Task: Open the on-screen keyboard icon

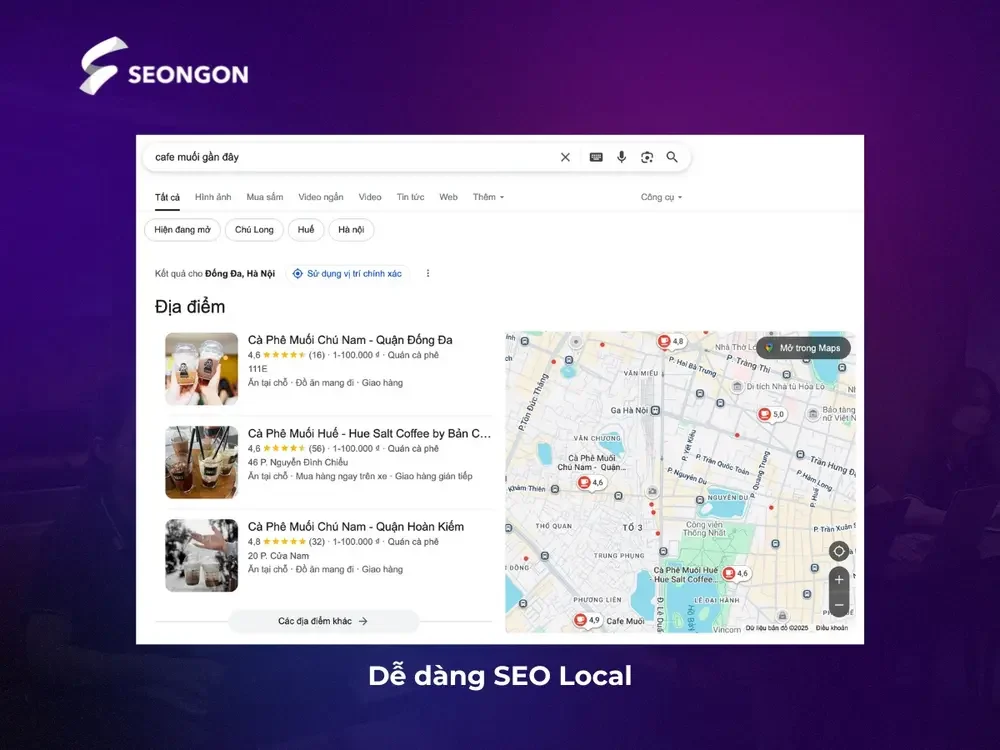Action: tap(596, 158)
